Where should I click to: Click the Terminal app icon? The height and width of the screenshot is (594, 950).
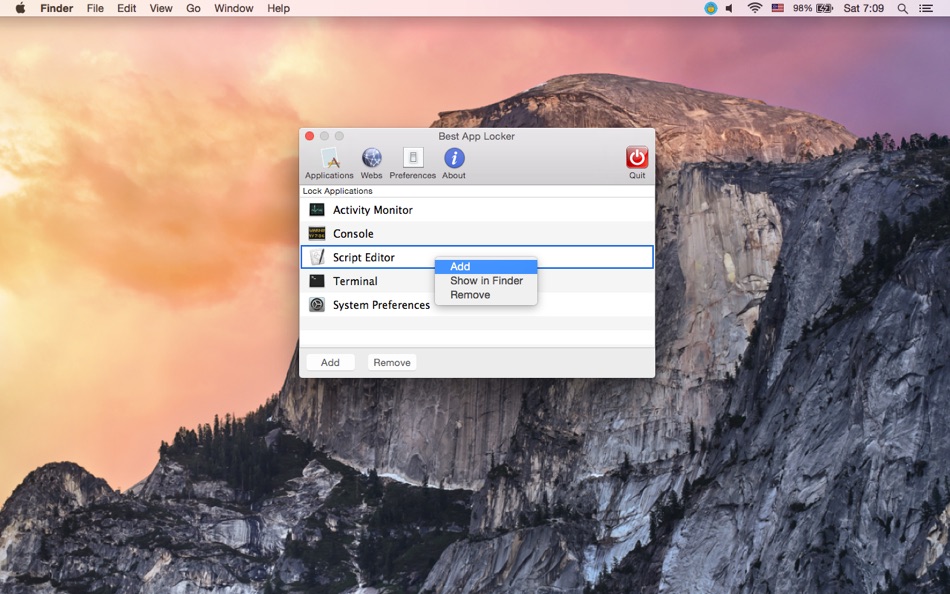click(317, 281)
